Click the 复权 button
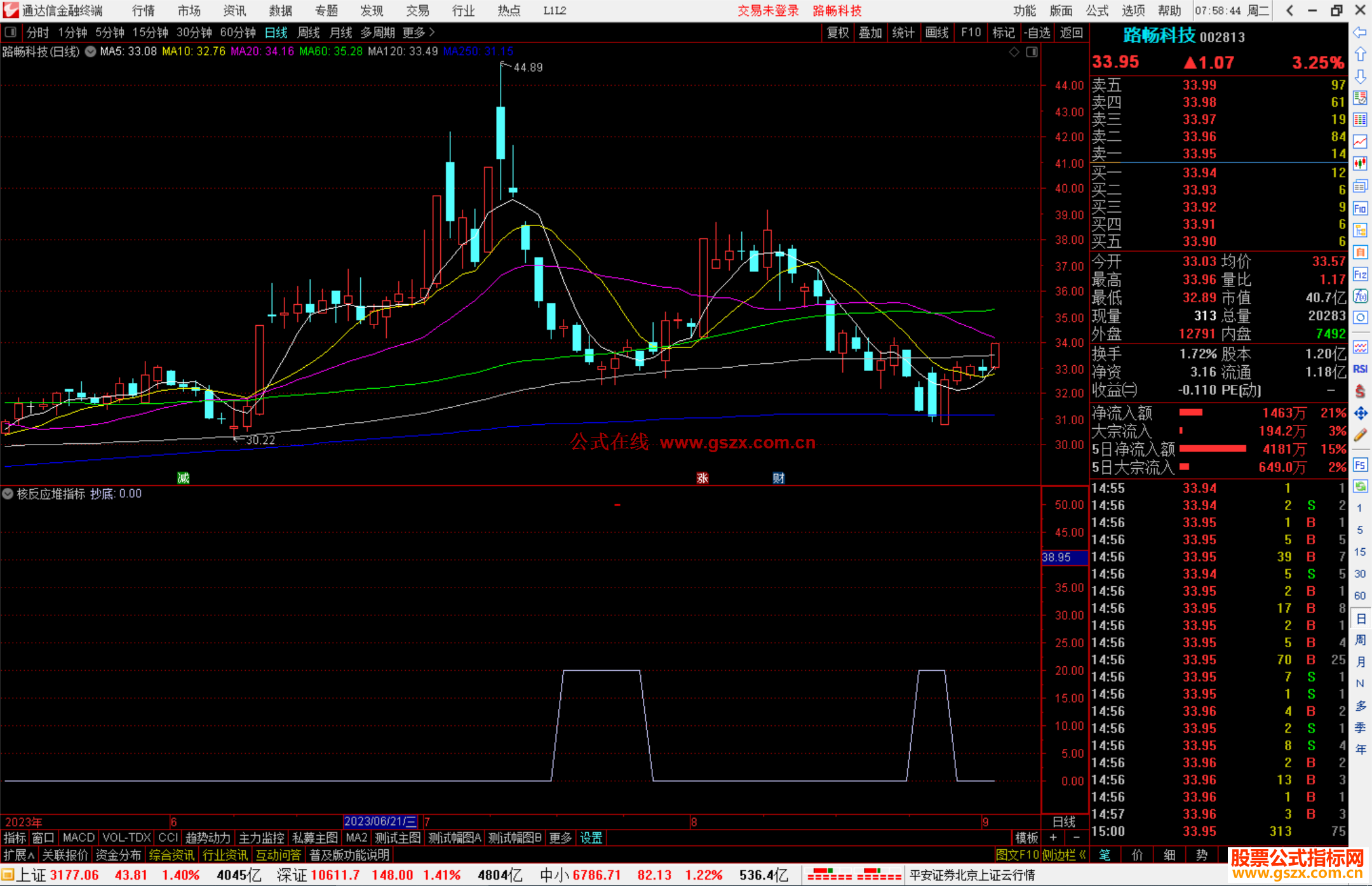1372x886 pixels. tap(838, 32)
